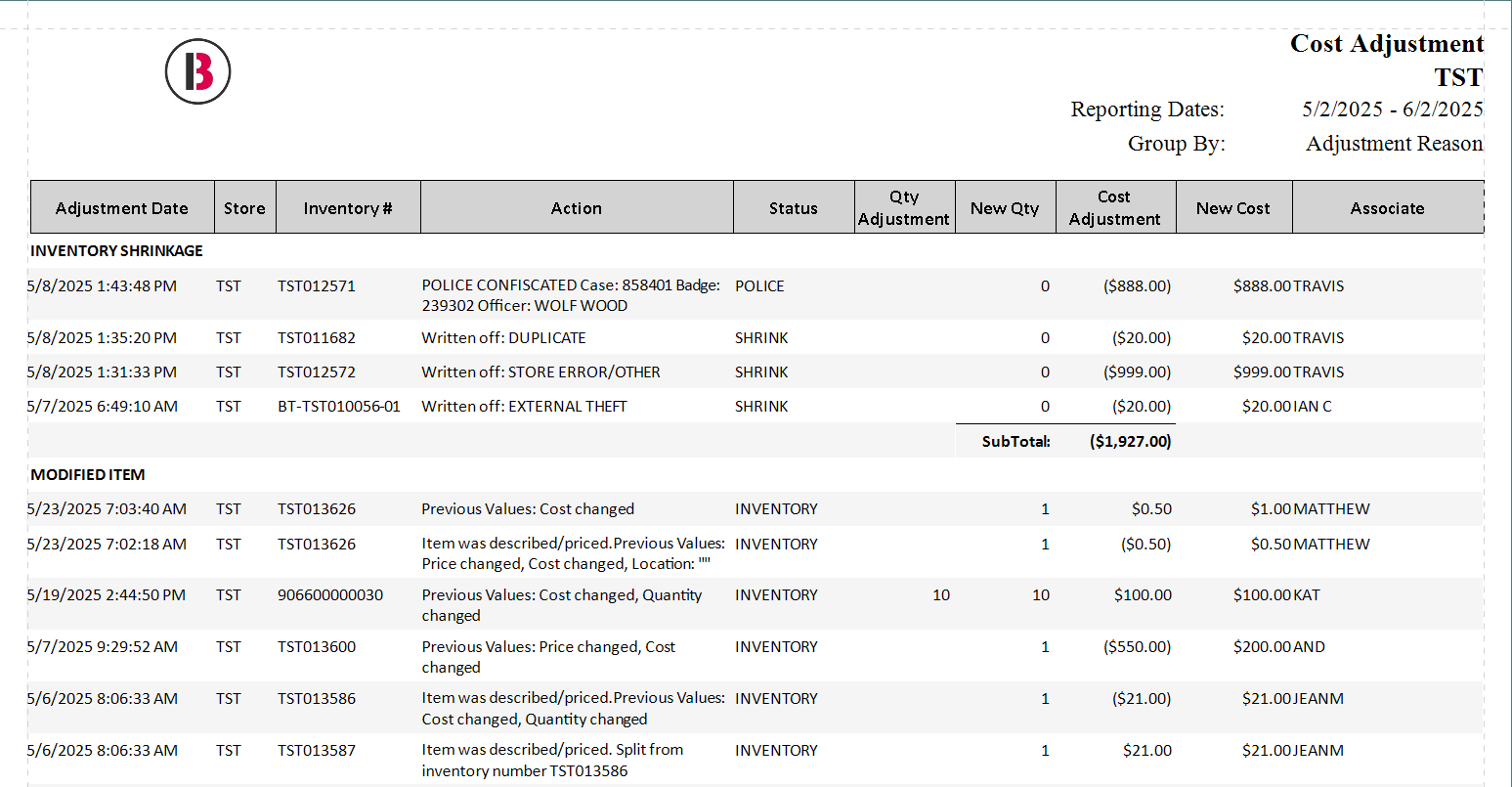Click the Inventory # column header
This screenshot has height=787, width=1512.
click(x=348, y=207)
